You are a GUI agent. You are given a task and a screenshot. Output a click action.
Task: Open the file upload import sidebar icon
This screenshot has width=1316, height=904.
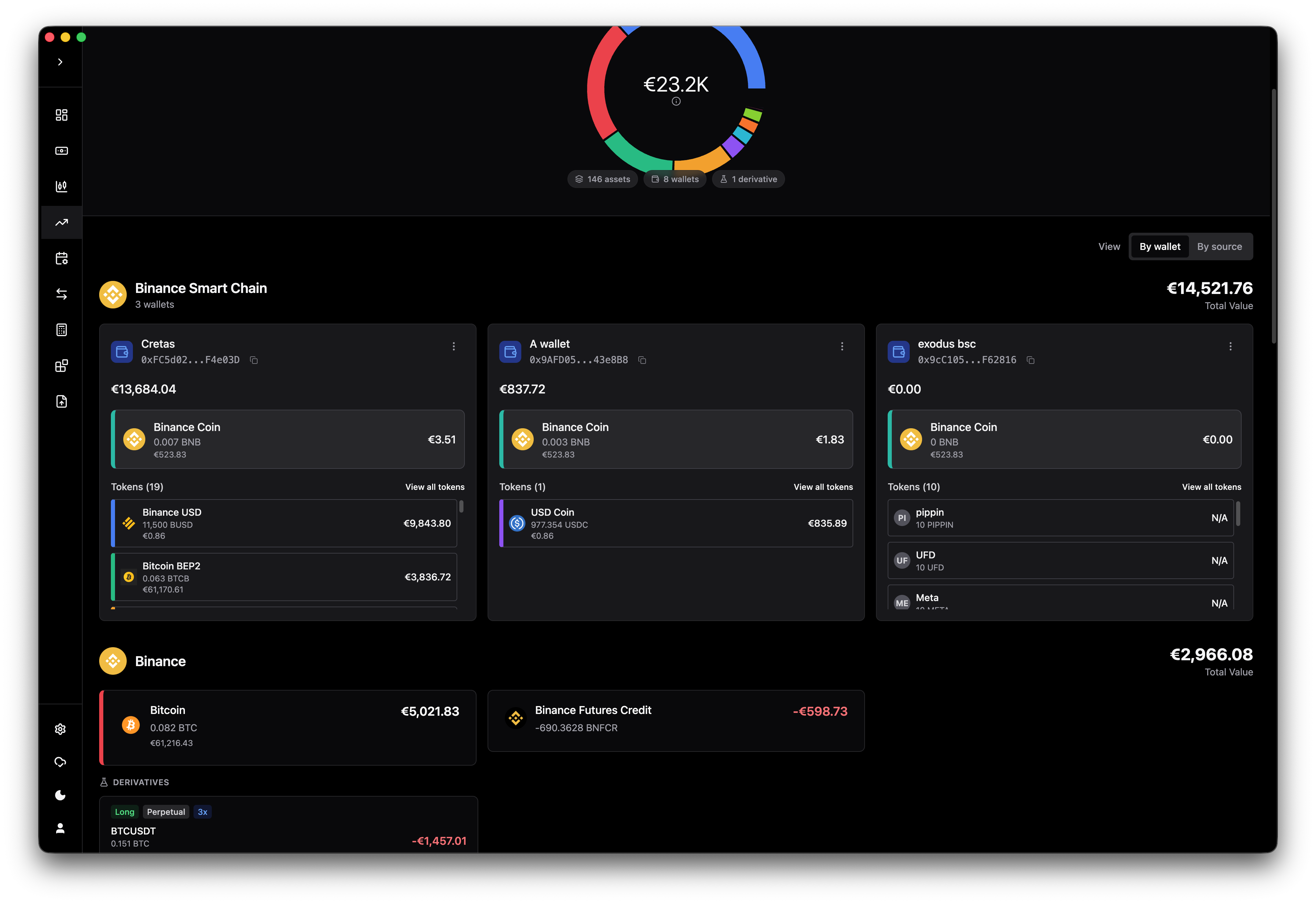pos(61,402)
